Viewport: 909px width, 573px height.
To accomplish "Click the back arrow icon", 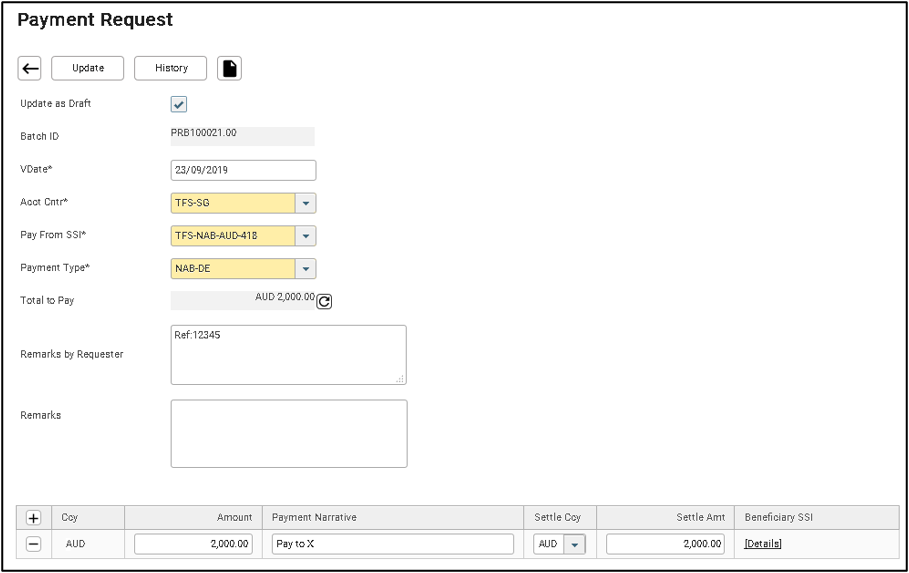I will click(x=30, y=68).
